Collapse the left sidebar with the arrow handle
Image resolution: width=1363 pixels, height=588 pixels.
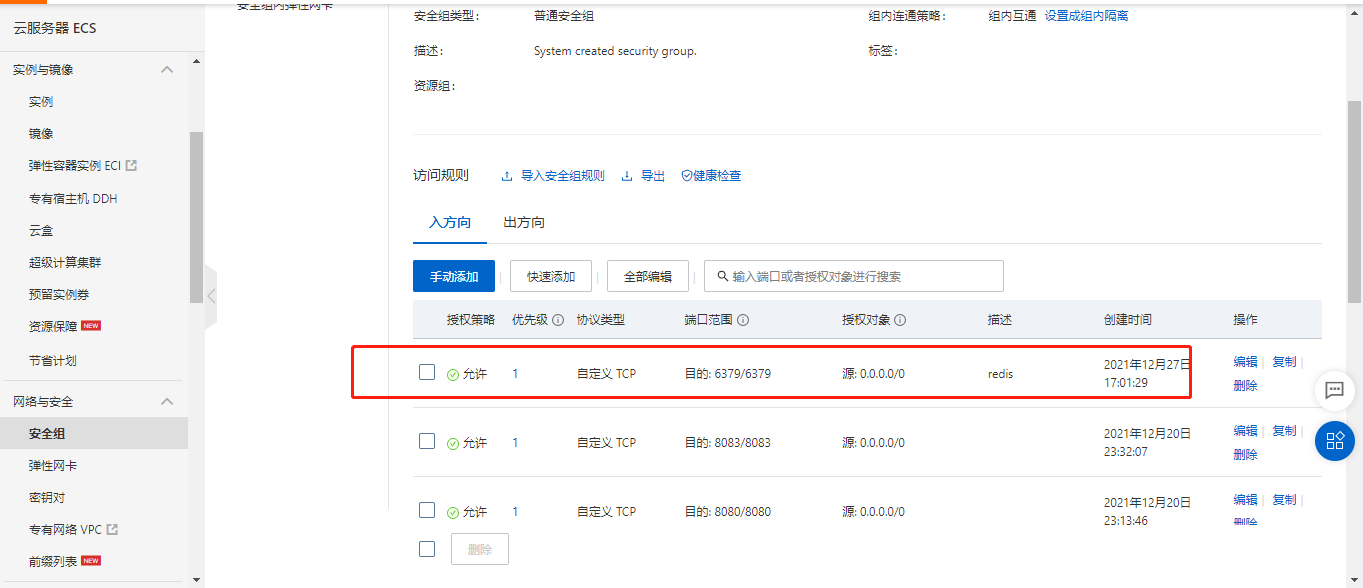click(x=211, y=296)
